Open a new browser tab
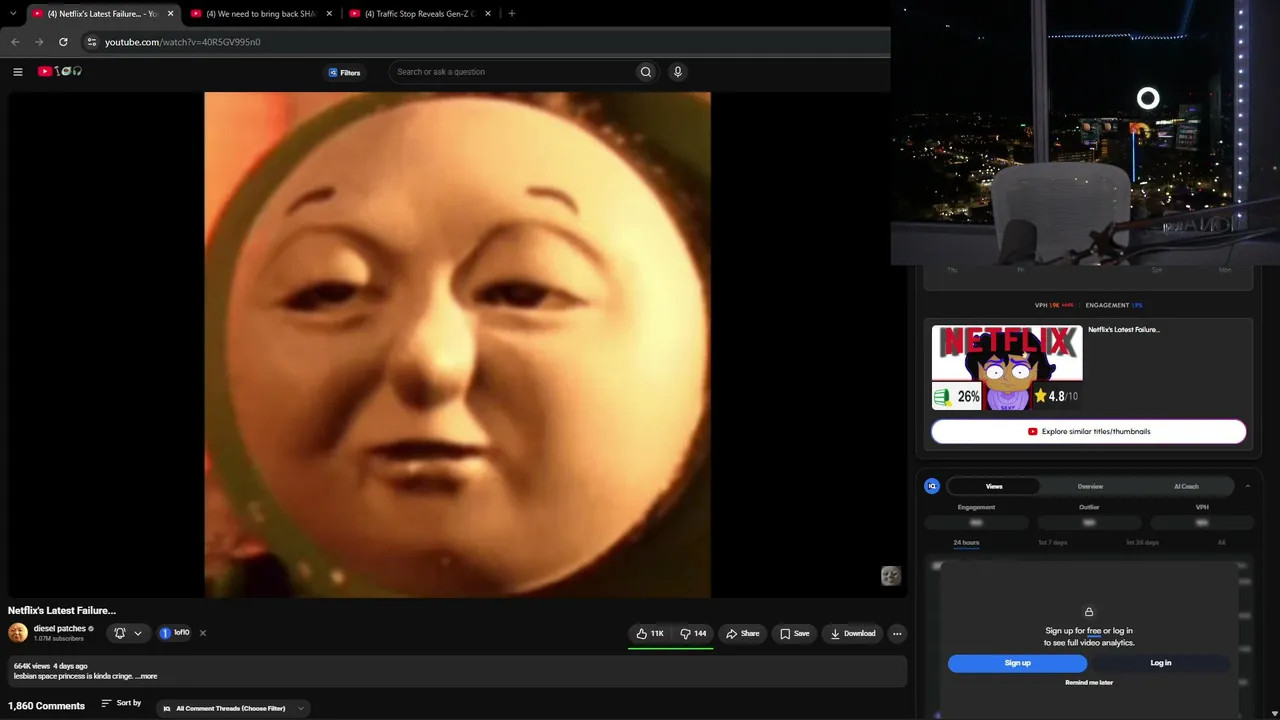The height and width of the screenshot is (720, 1280). click(x=512, y=13)
